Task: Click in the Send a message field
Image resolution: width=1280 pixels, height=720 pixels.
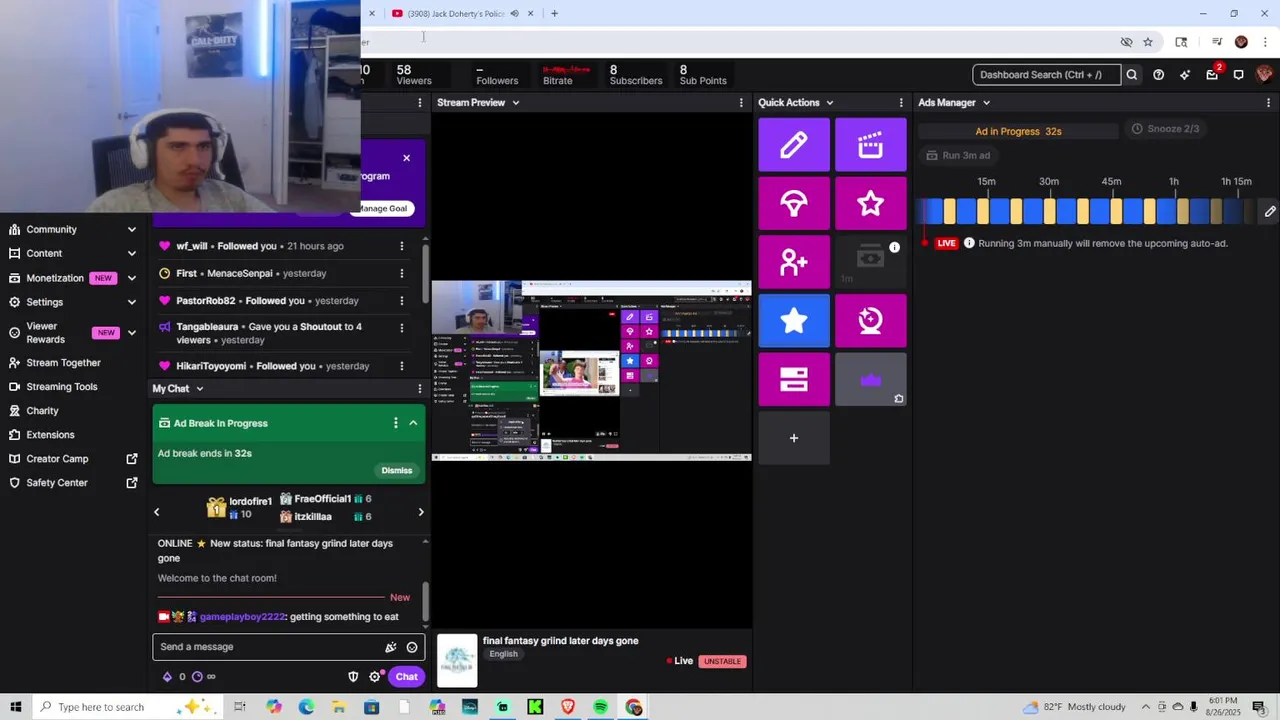Action: click(x=268, y=647)
